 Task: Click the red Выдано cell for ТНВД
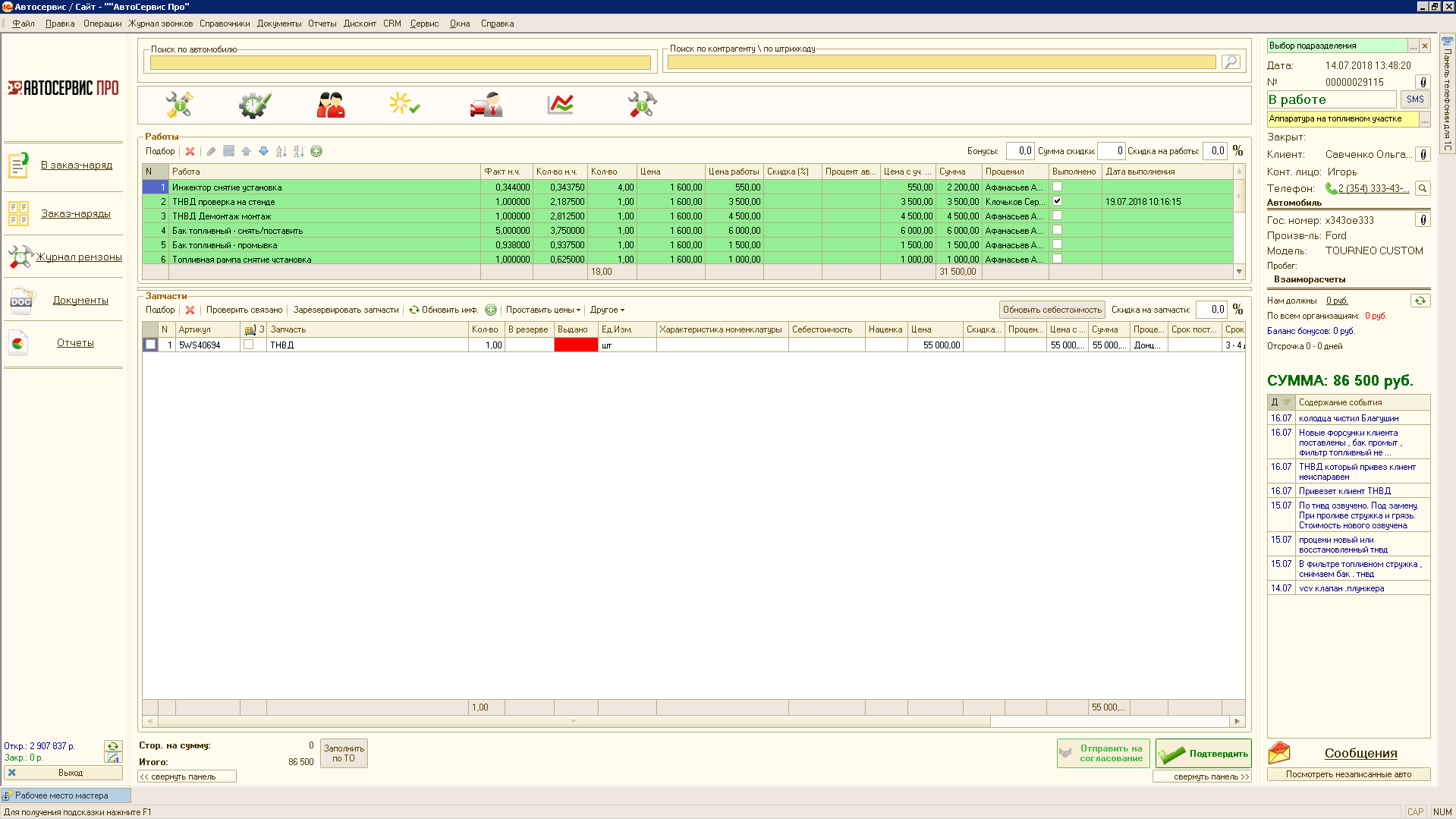click(x=576, y=345)
